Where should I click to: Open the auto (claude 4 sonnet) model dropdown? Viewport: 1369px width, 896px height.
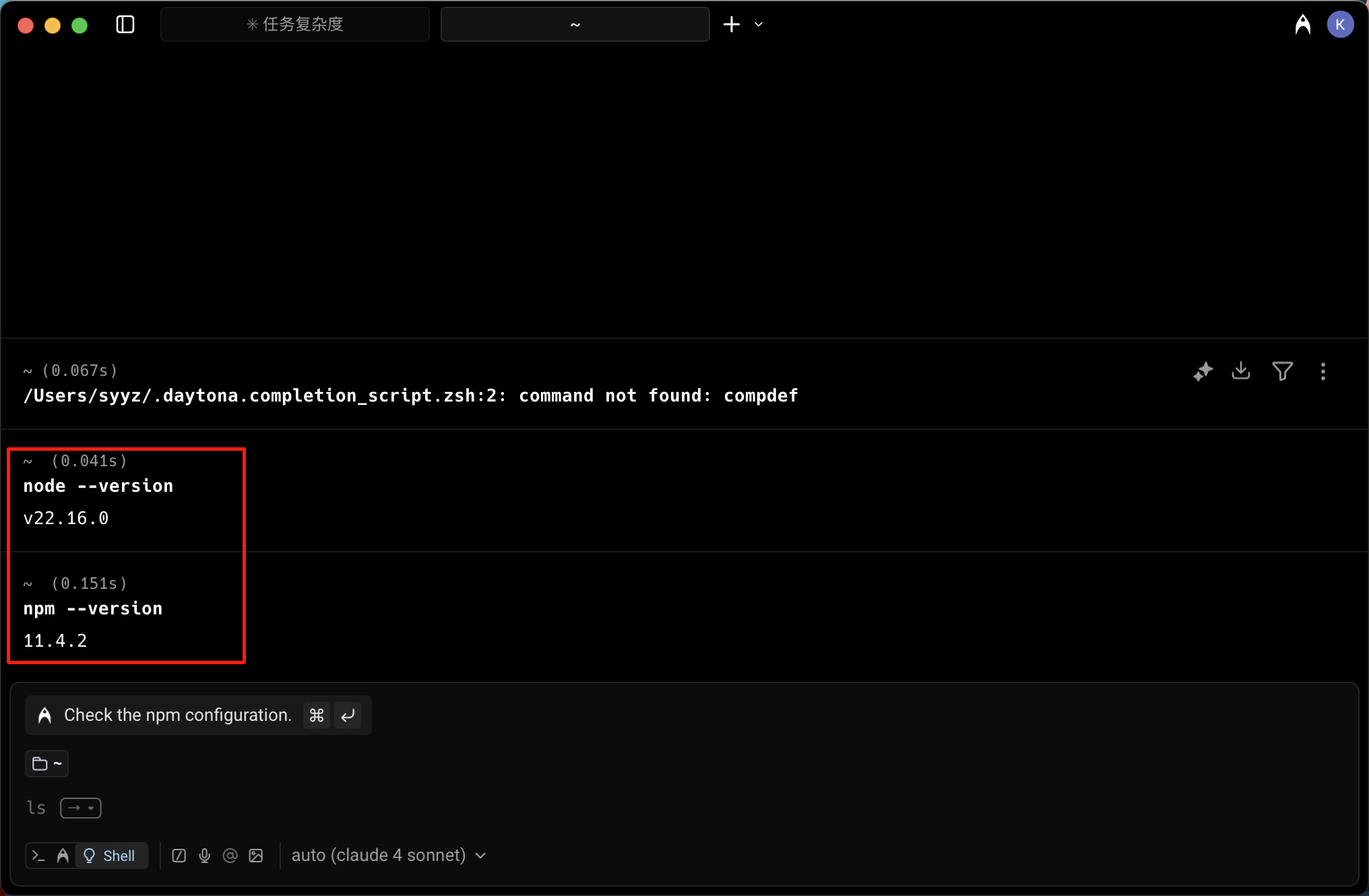[x=388, y=856]
